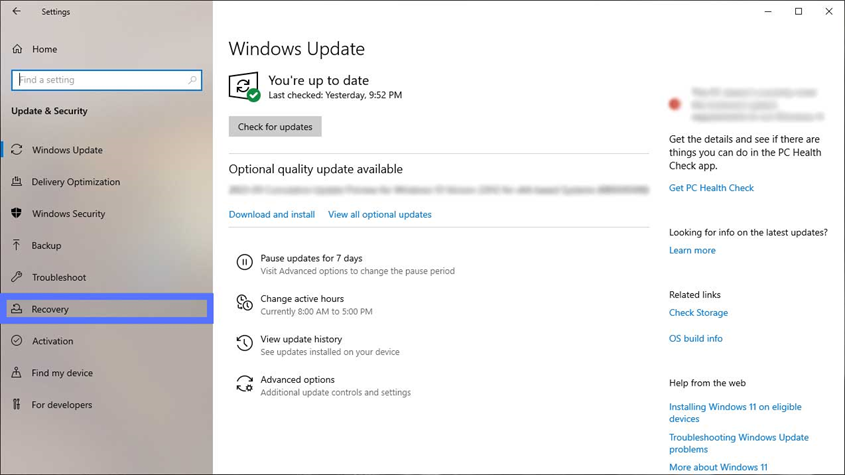
Task: Click Pause updates for 7 days
Action: pos(311,258)
